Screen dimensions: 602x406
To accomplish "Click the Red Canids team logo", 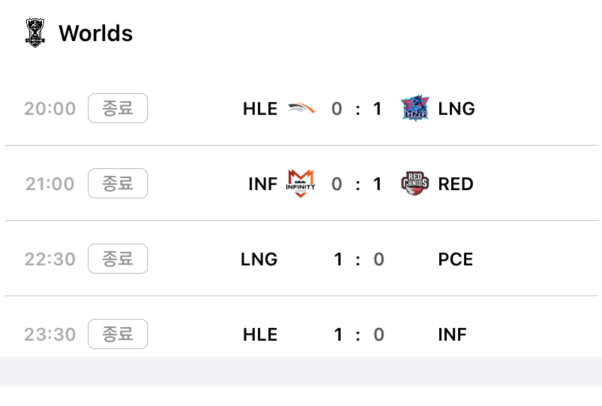I will tap(415, 183).
